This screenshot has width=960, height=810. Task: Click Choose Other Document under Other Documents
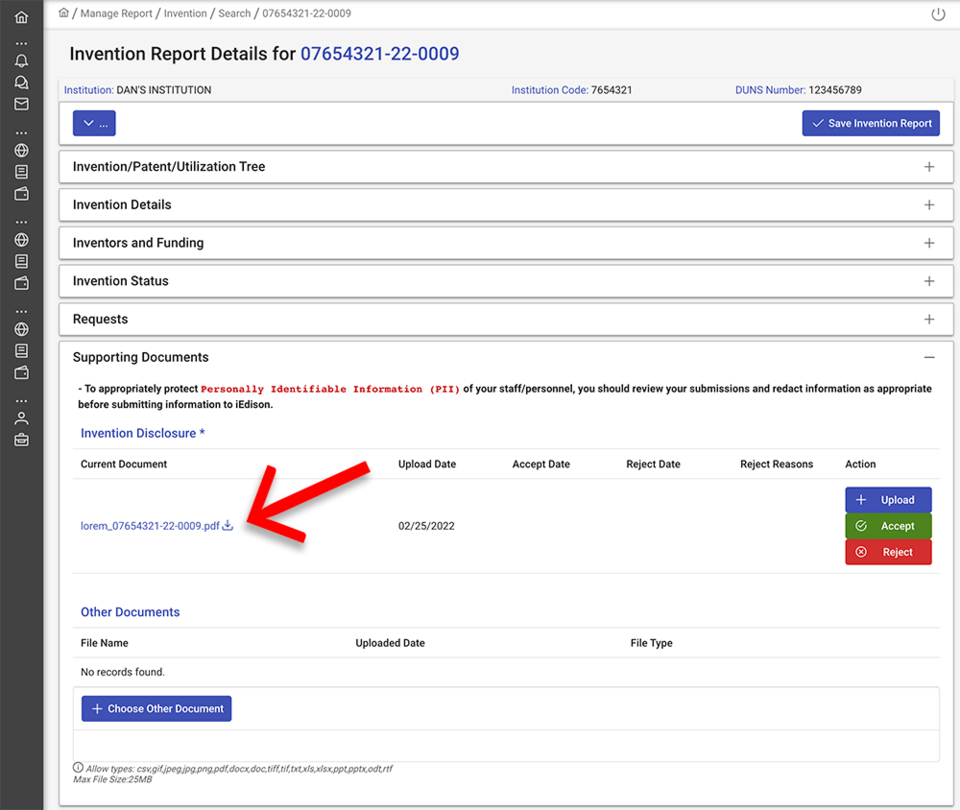(156, 708)
